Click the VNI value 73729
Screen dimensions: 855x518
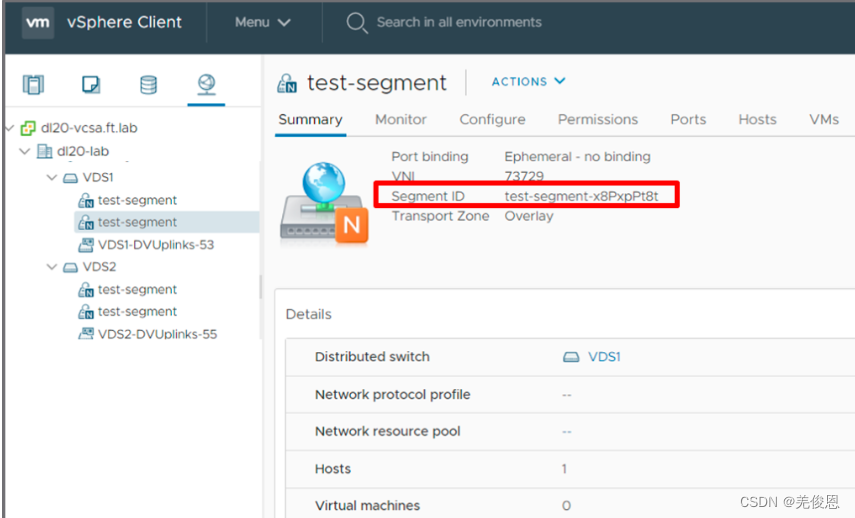coord(524,176)
